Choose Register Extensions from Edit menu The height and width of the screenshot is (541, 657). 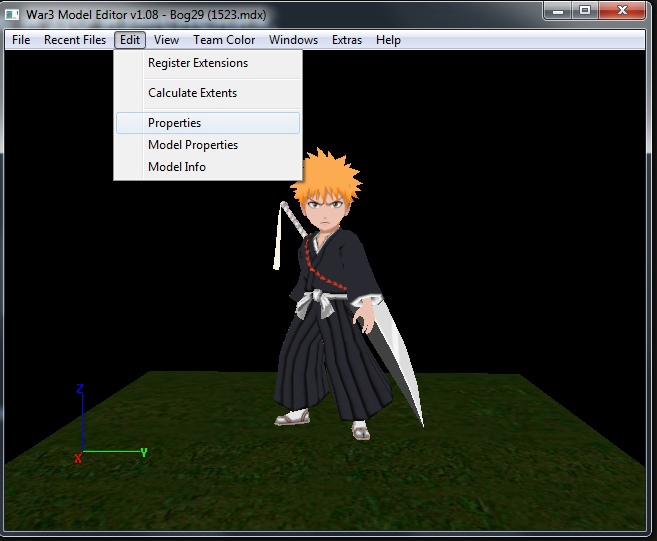tap(208, 63)
